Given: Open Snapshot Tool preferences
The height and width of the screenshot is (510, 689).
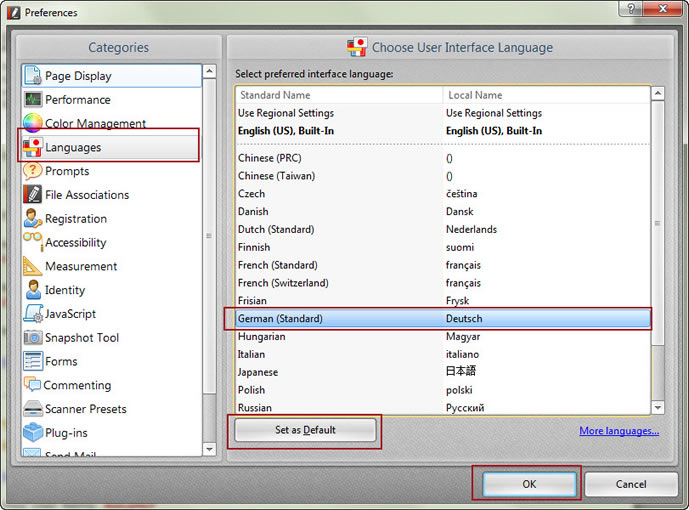Looking at the screenshot, I should click(x=112, y=337).
